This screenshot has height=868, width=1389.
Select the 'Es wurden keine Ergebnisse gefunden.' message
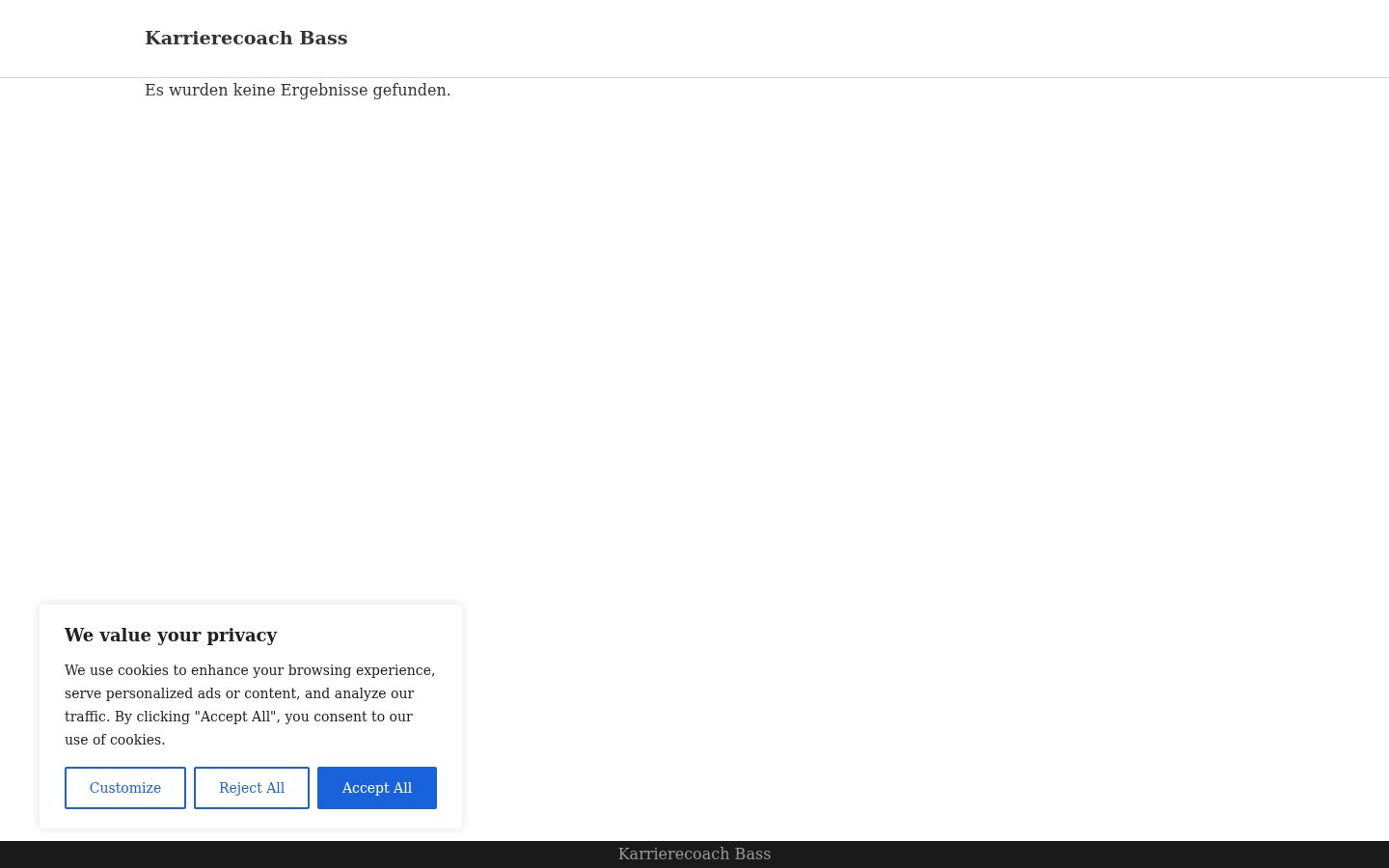tap(298, 90)
